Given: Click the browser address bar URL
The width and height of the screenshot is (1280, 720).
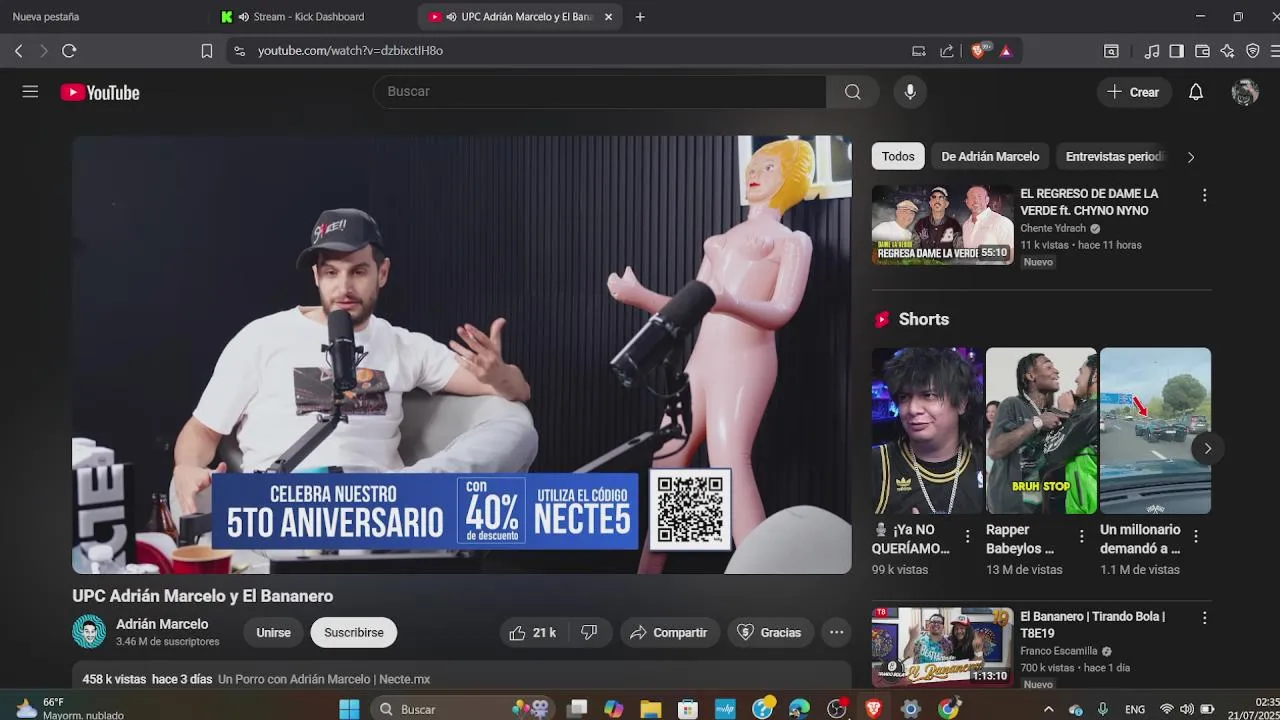Looking at the screenshot, I should (x=350, y=51).
